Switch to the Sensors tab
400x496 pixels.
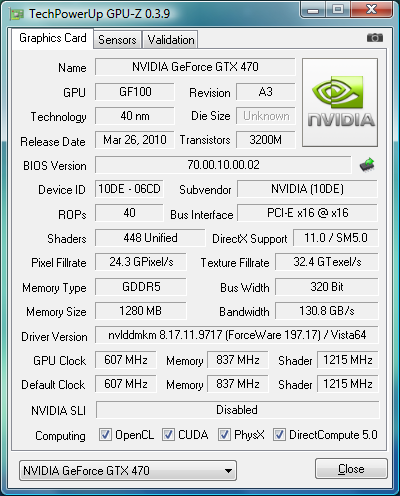117,40
